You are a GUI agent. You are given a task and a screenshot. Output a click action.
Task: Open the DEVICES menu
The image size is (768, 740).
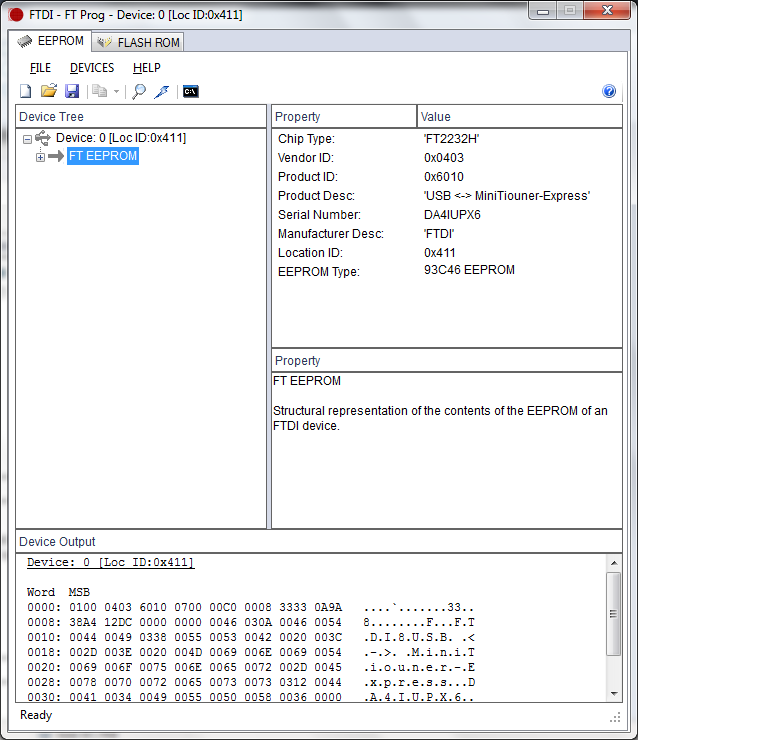[x=92, y=68]
